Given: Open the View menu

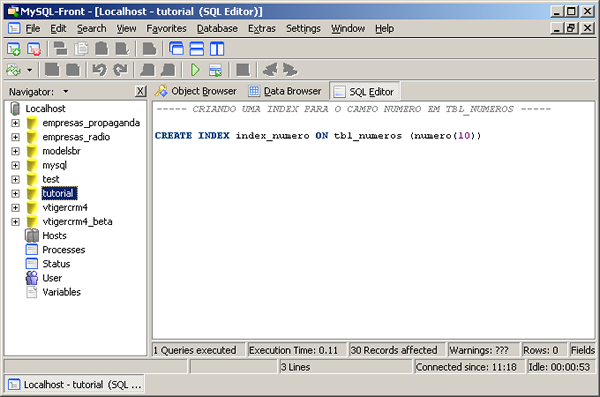Looking at the screenshot, I should pos(126,29).
